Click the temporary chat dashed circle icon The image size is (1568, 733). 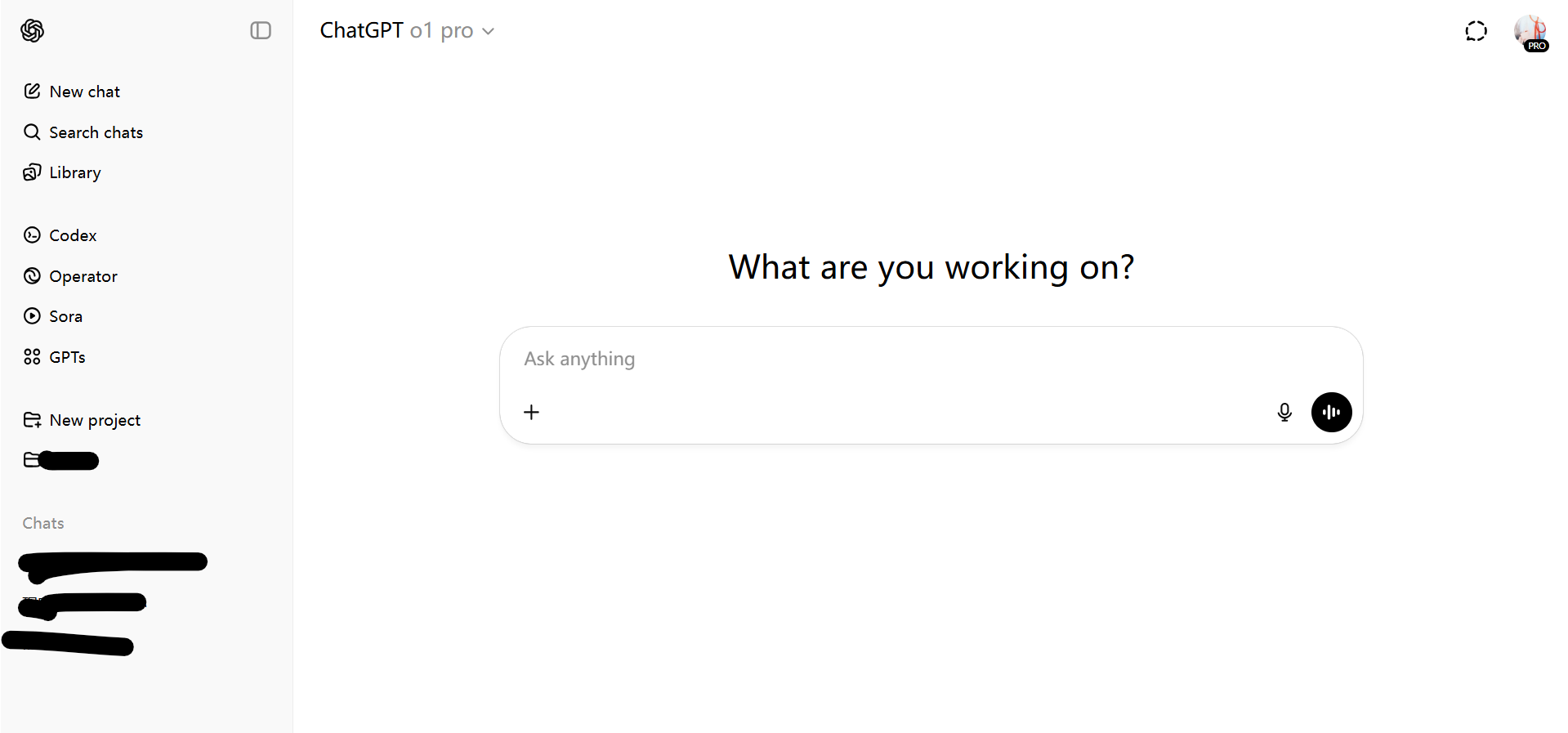coord(1476,31)
